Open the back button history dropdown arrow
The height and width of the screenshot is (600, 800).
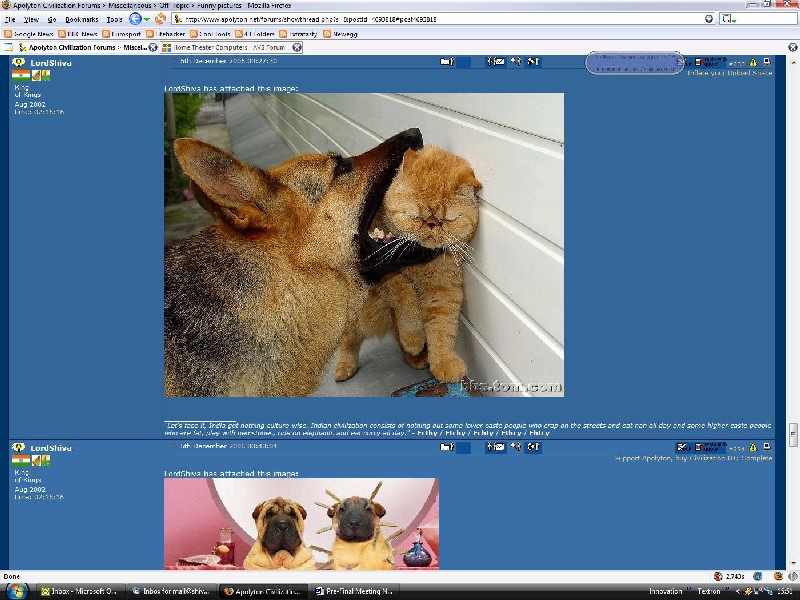click(x=146, y=19)
